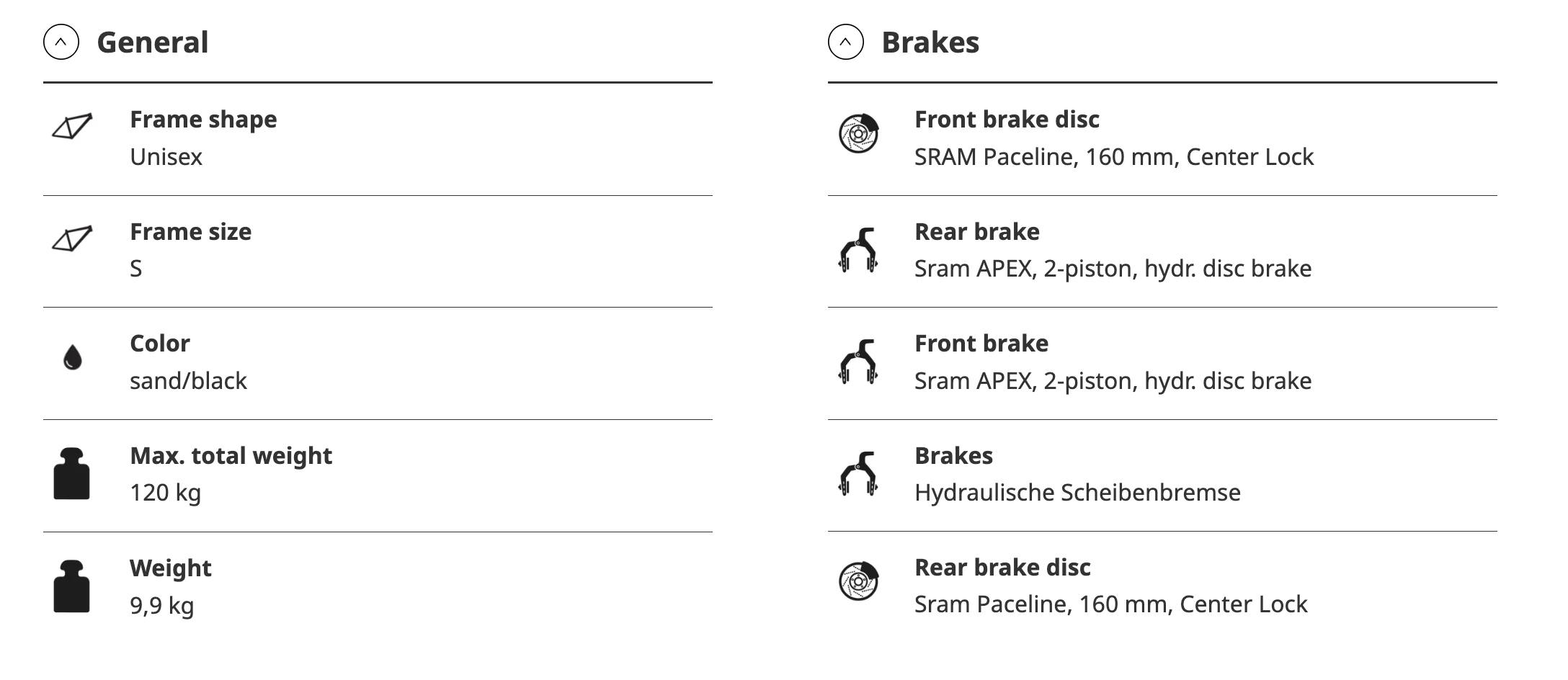The width and height of the screenshot is (1568, 680).
Task: Click the Brakes row caliper icon
Action: point(858,474)
